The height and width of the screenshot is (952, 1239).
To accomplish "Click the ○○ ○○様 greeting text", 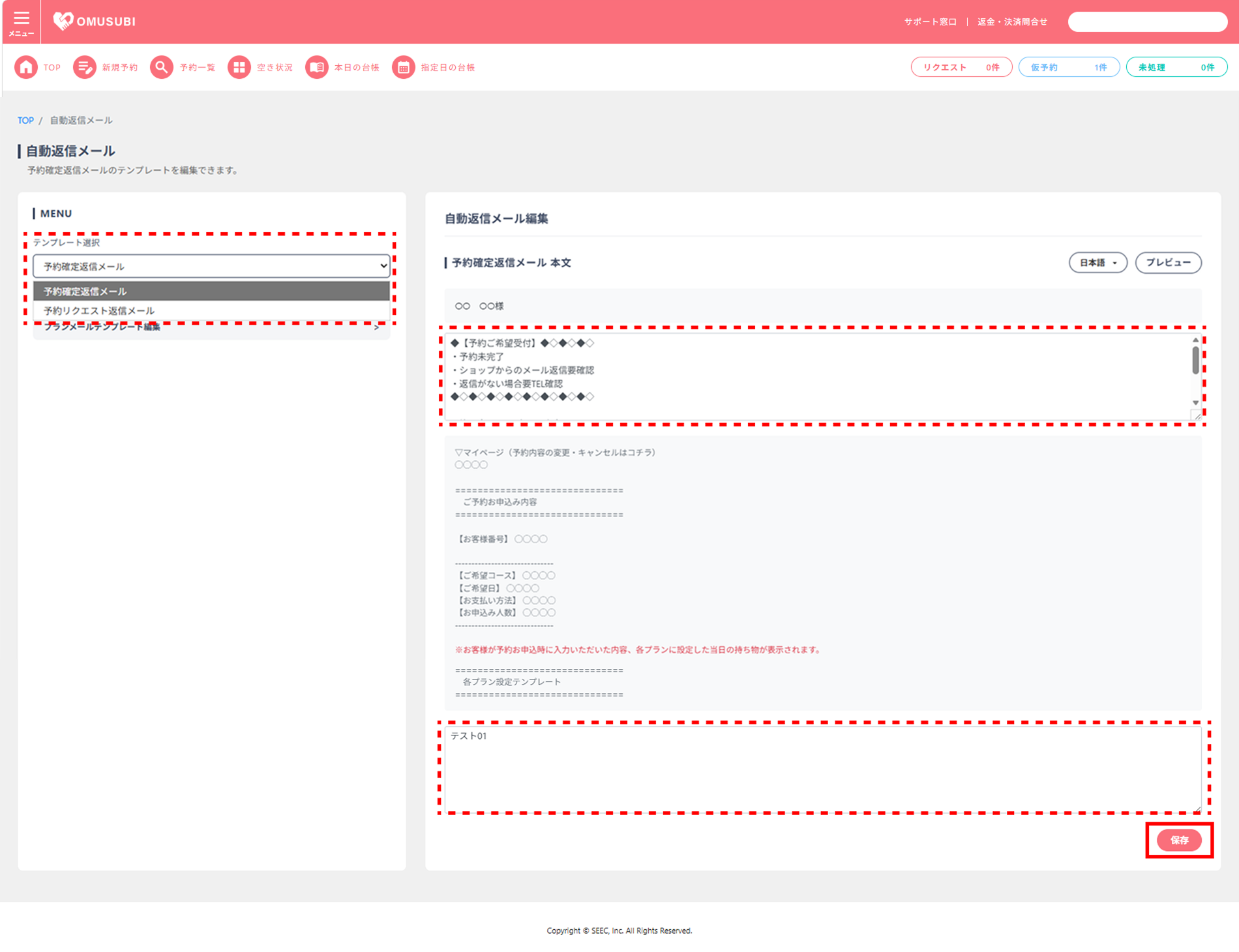I will [x=479, y=306].
